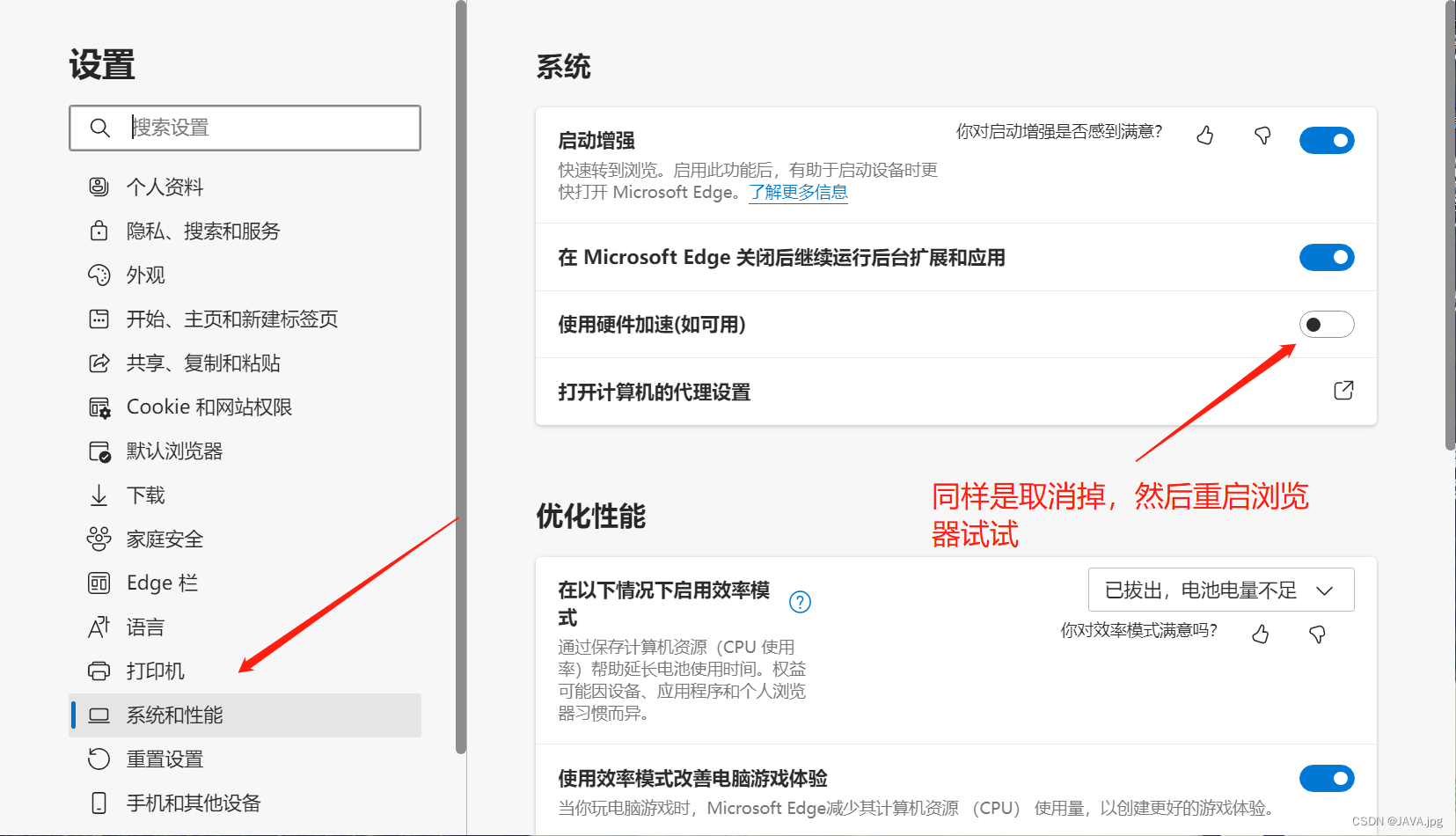Open proxy settings via external link icon
Screen dimensions: 1456x836
point(1343,391)
